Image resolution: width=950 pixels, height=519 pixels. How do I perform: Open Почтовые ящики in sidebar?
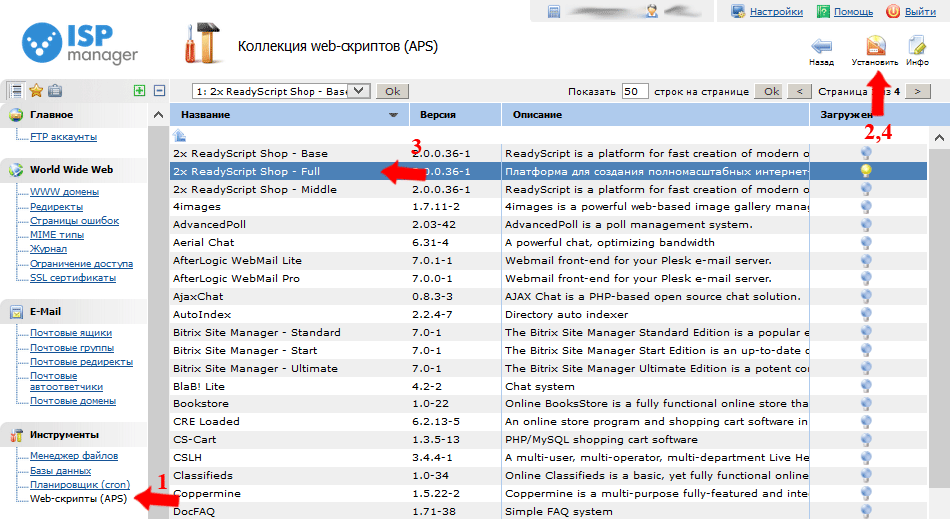71,332
